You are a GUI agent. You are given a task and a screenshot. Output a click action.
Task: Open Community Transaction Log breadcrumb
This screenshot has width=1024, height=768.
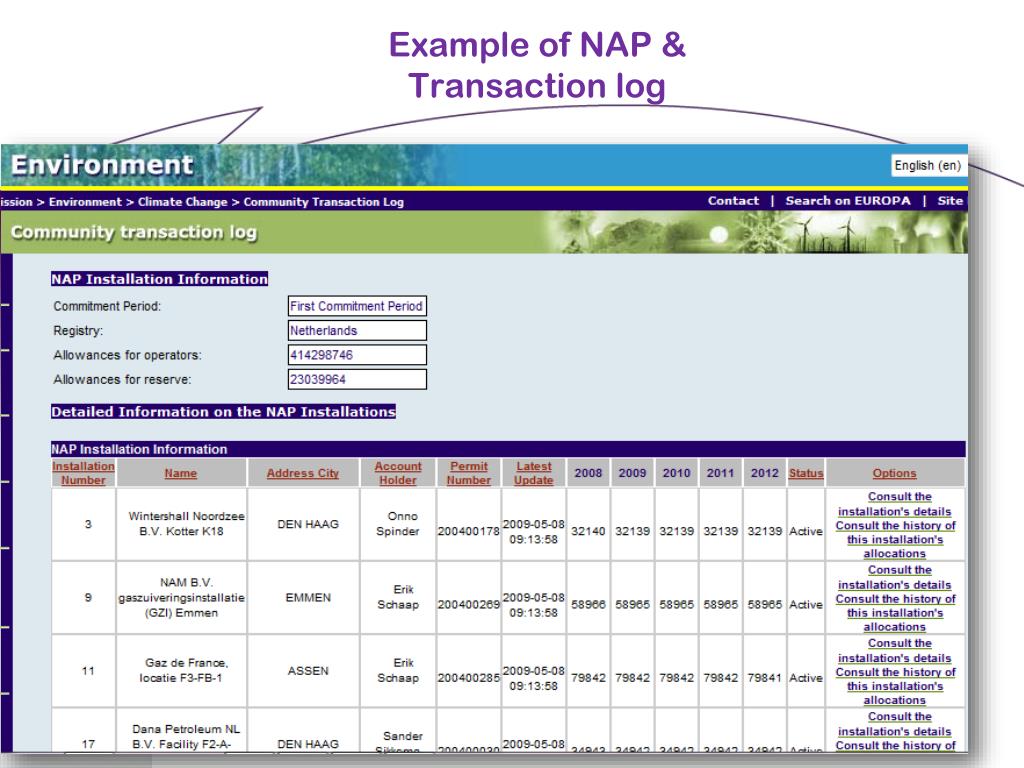pyautogui.click(x=323, y=202)
